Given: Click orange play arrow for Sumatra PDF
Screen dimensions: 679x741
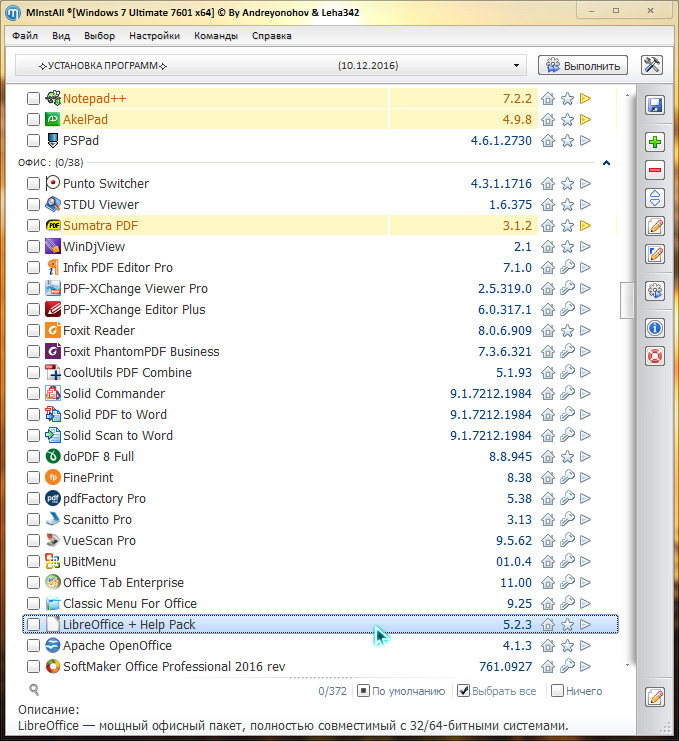Looking at the screenshot, I should point(585,225).
